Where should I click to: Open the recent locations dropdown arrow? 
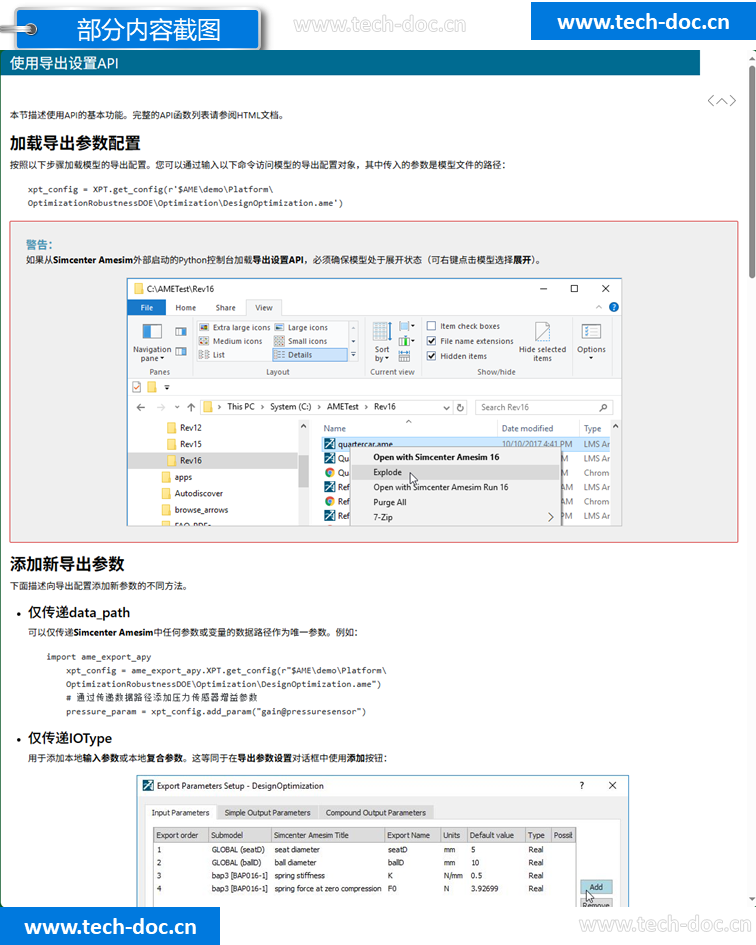pos(177,407)
